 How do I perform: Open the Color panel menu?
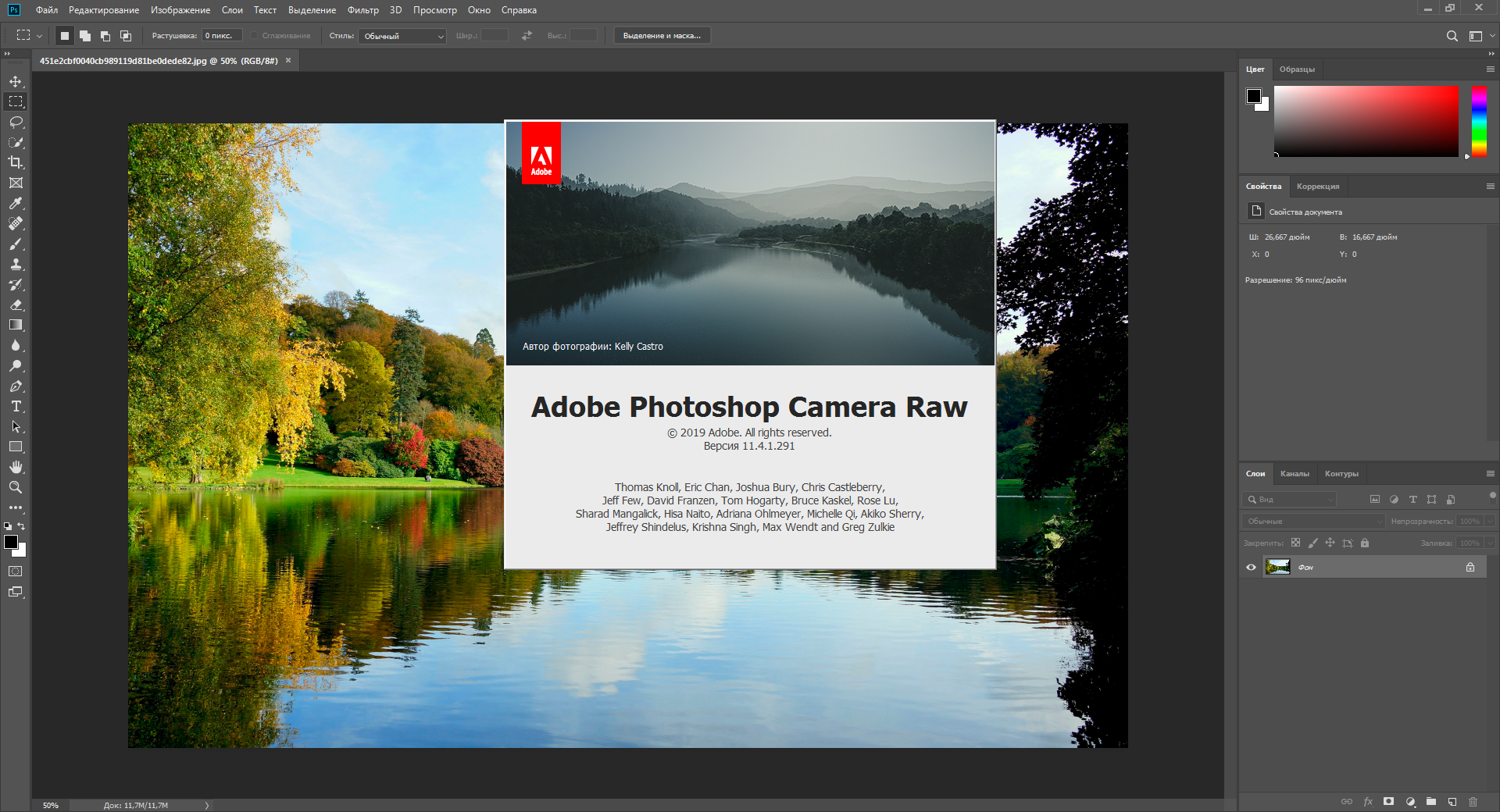click(1490, 69)
